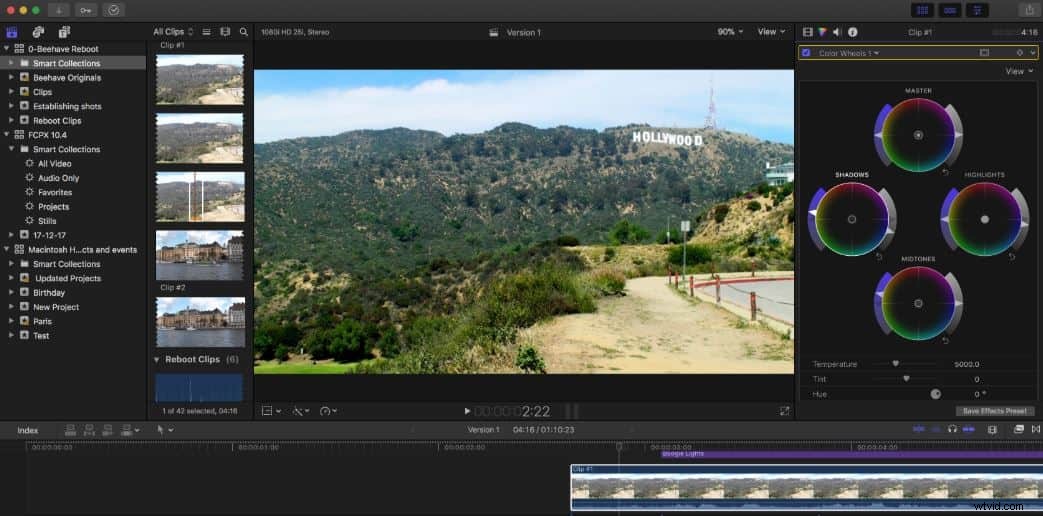Toggle video skimming in timeline
This screenshot has width=1043, height=516.
[x=919, y=430]
